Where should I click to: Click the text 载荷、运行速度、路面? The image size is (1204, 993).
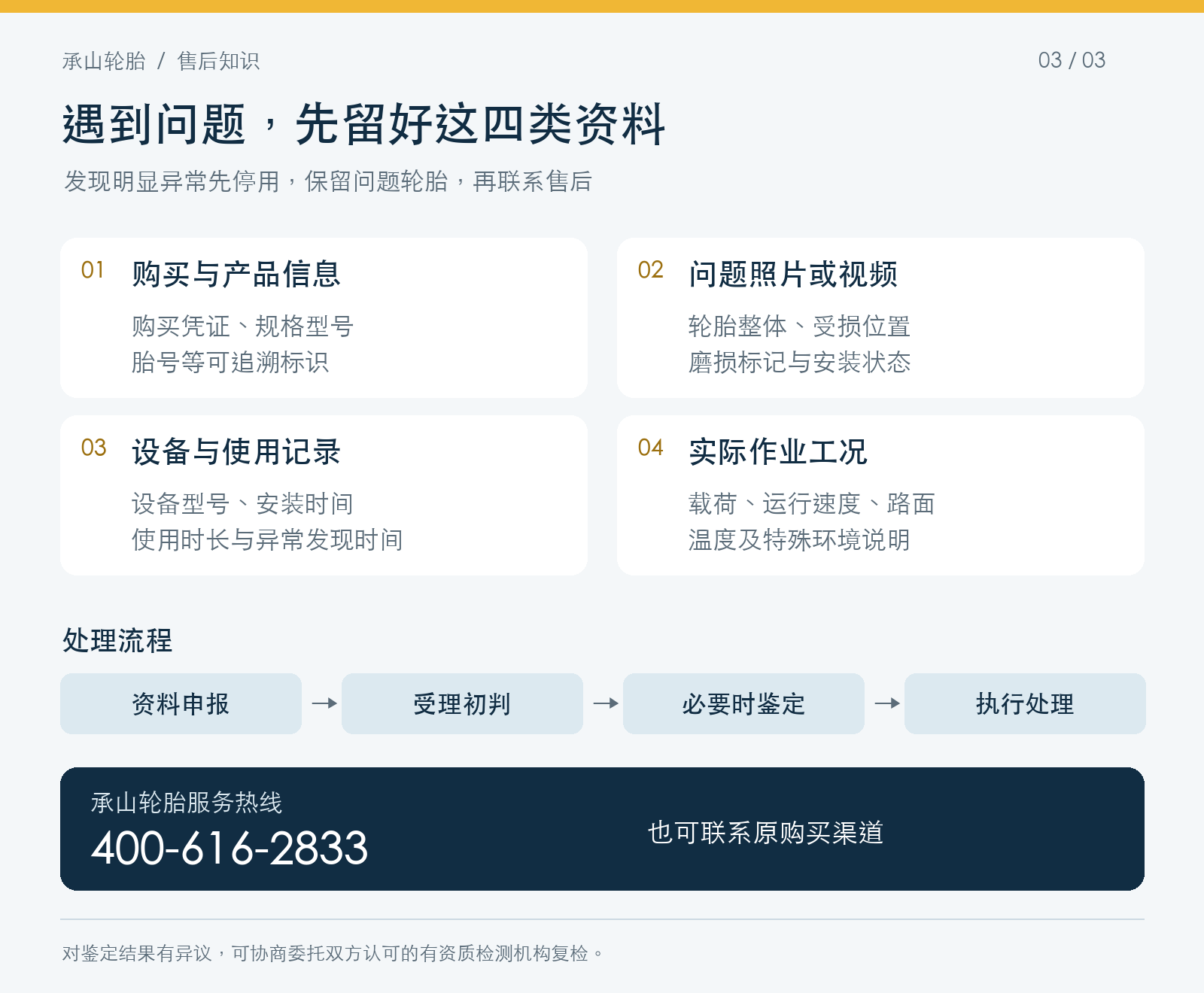coord(812,504)
